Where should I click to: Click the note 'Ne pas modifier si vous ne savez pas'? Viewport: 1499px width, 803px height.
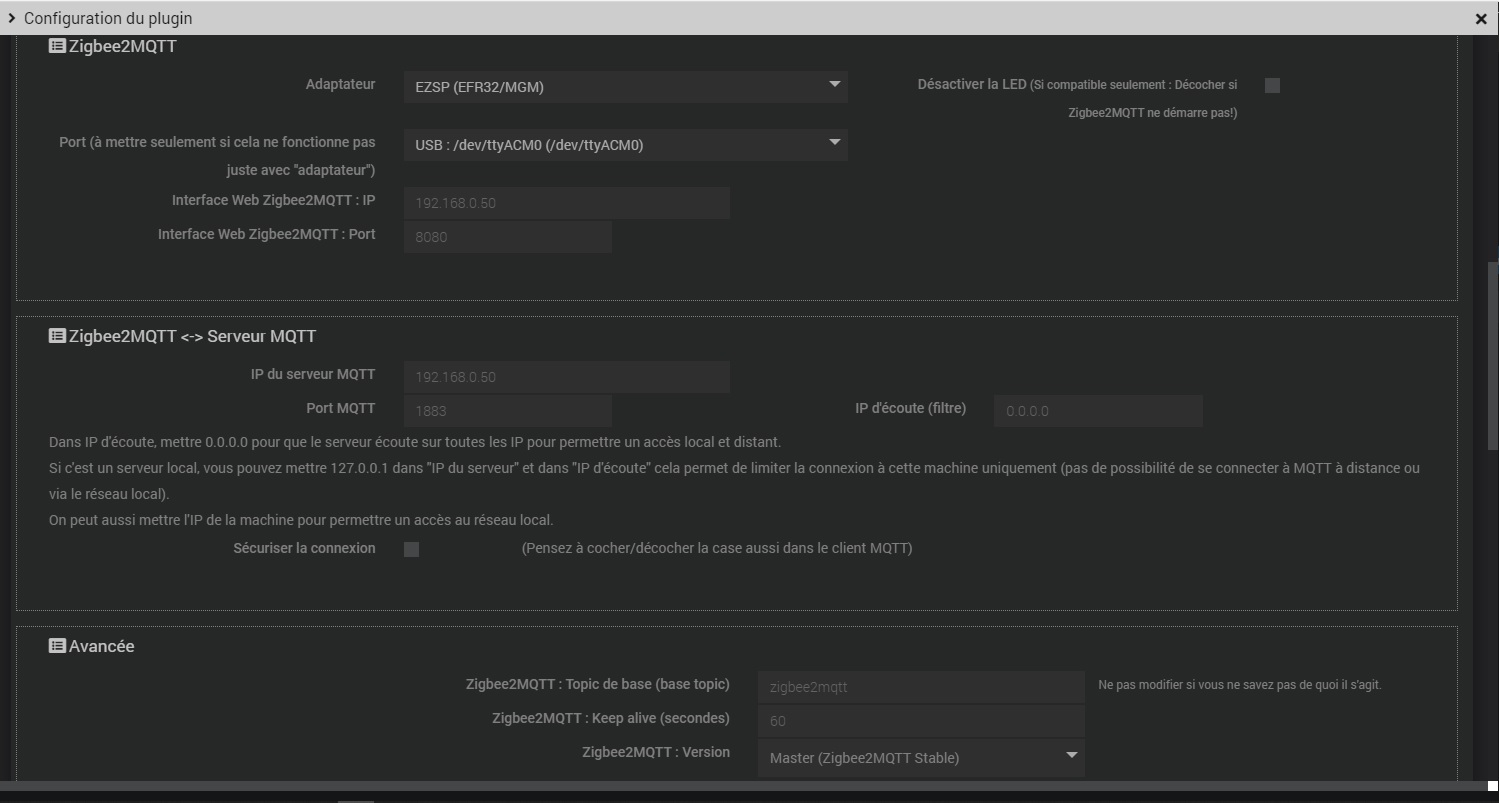1240,685
